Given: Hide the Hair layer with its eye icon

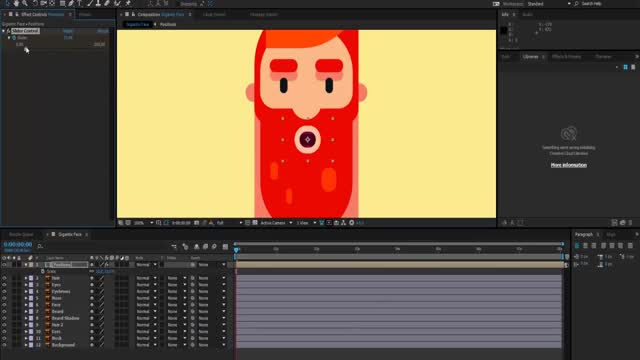Looking at the screenshot, I should coord(4,278).
